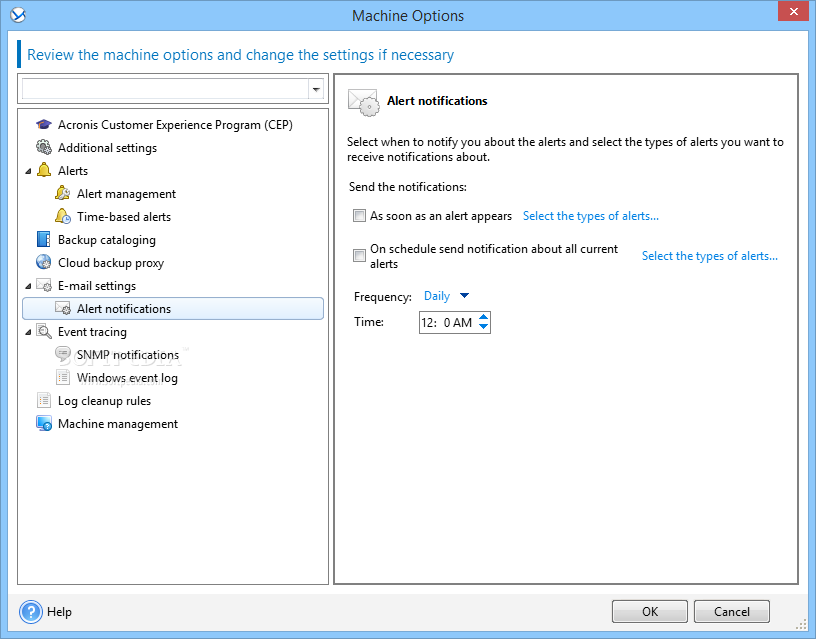
Task: Select 'SNMP notifications' in the tree
Action: (128, 354)
